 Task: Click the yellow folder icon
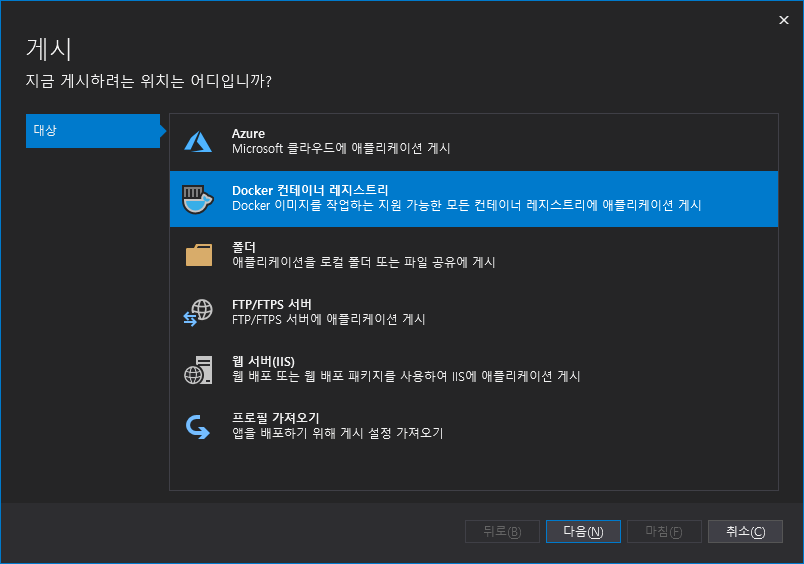(199, 255)
